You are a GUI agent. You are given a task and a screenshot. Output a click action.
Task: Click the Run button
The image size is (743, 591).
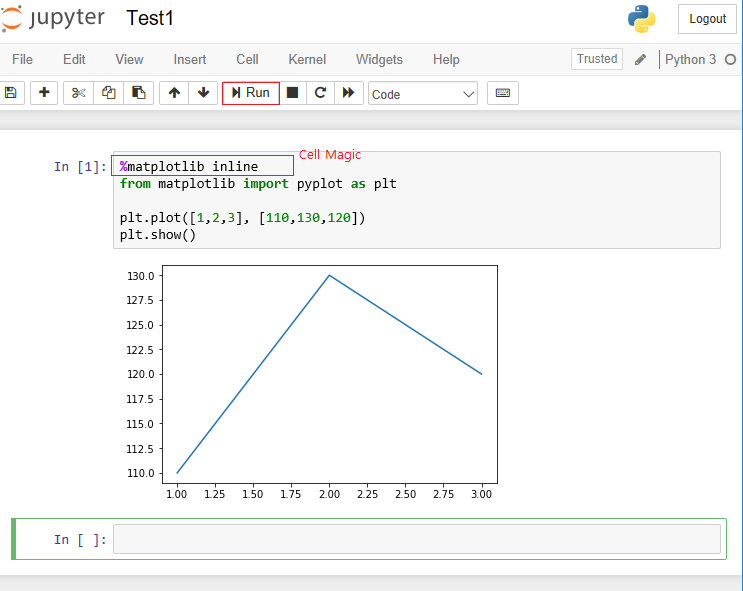click(x=251, y=92)
